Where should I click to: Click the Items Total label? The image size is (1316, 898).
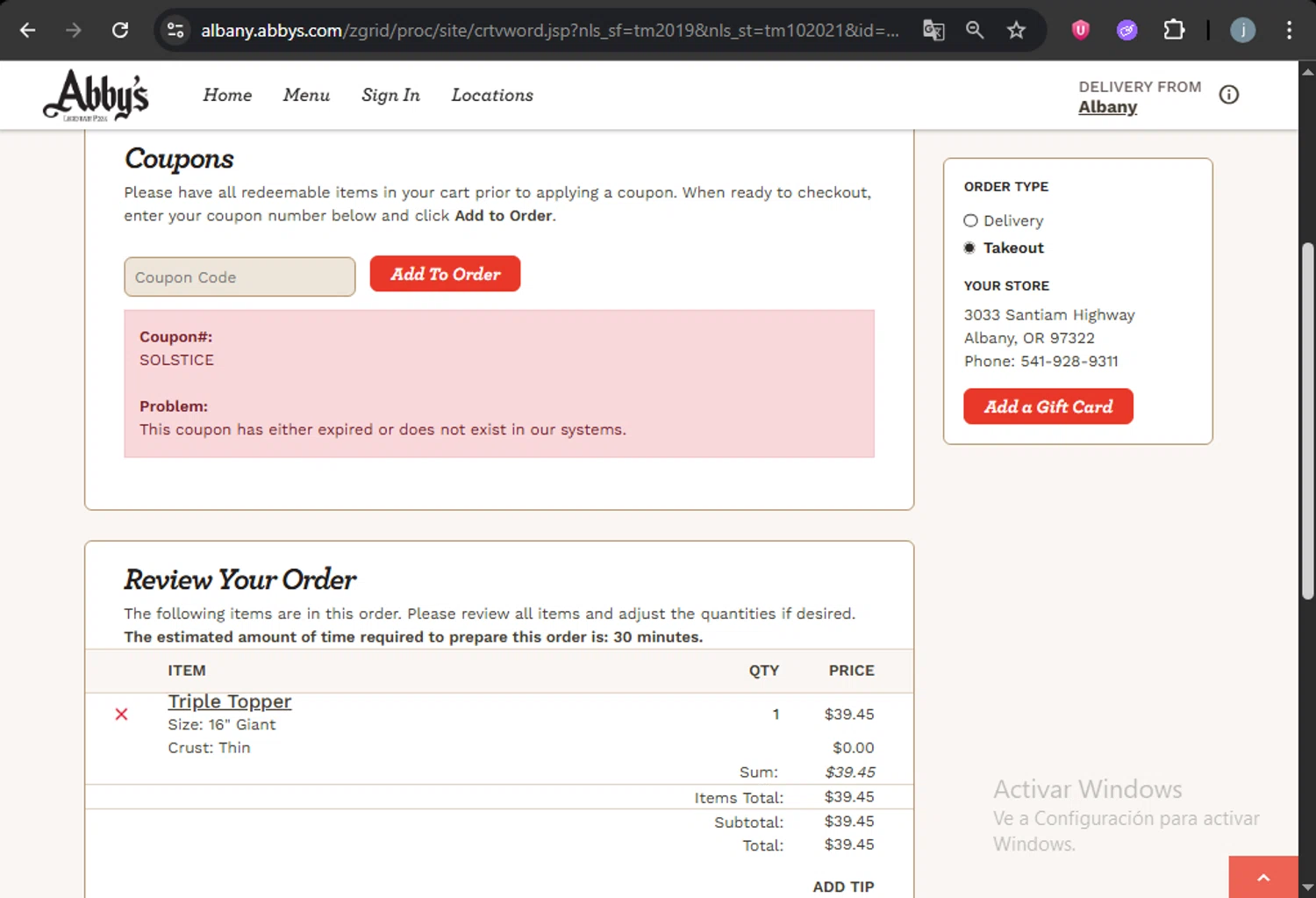pos(739,798)
